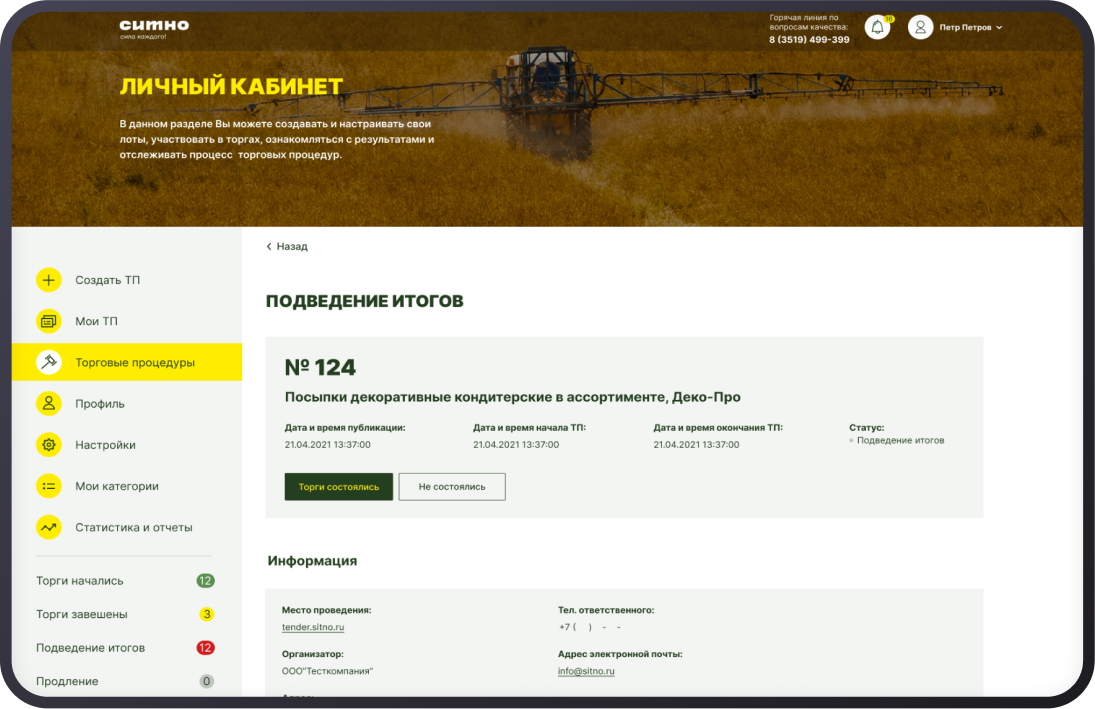
Task: Select Торговые процедуры menu item
Action: point(127,362)
